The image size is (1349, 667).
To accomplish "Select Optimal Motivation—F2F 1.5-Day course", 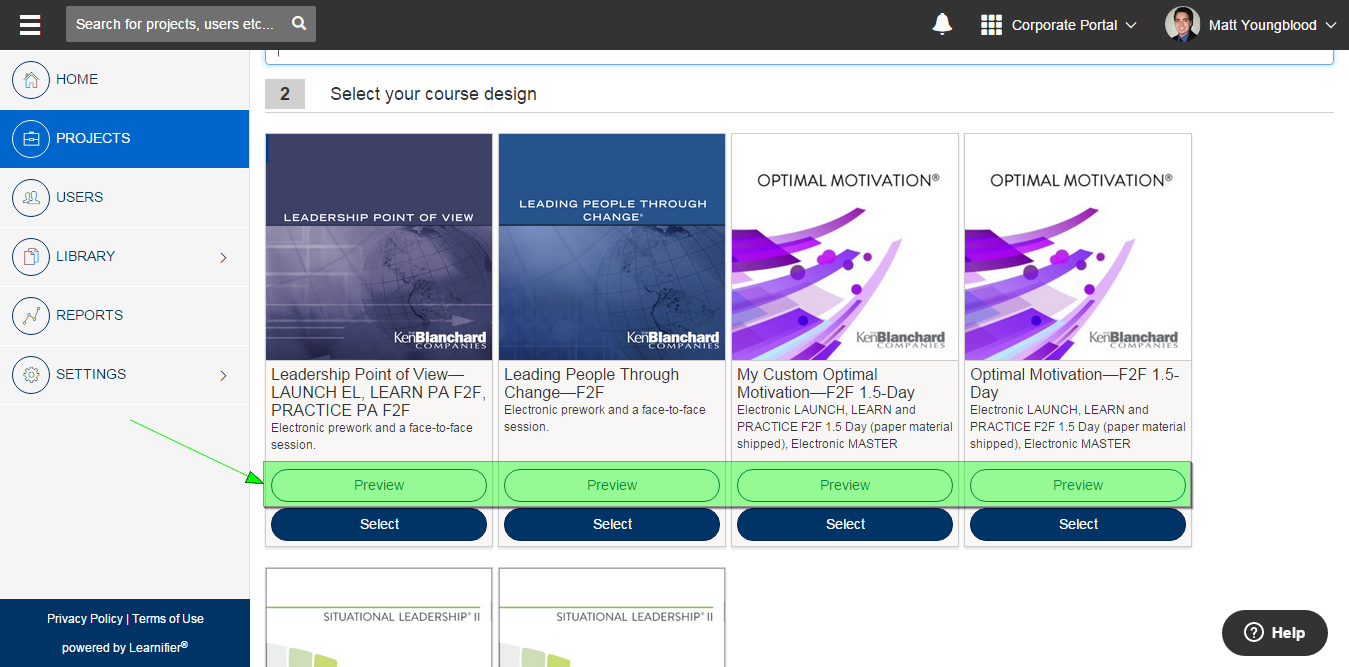I will point(1078,524).
